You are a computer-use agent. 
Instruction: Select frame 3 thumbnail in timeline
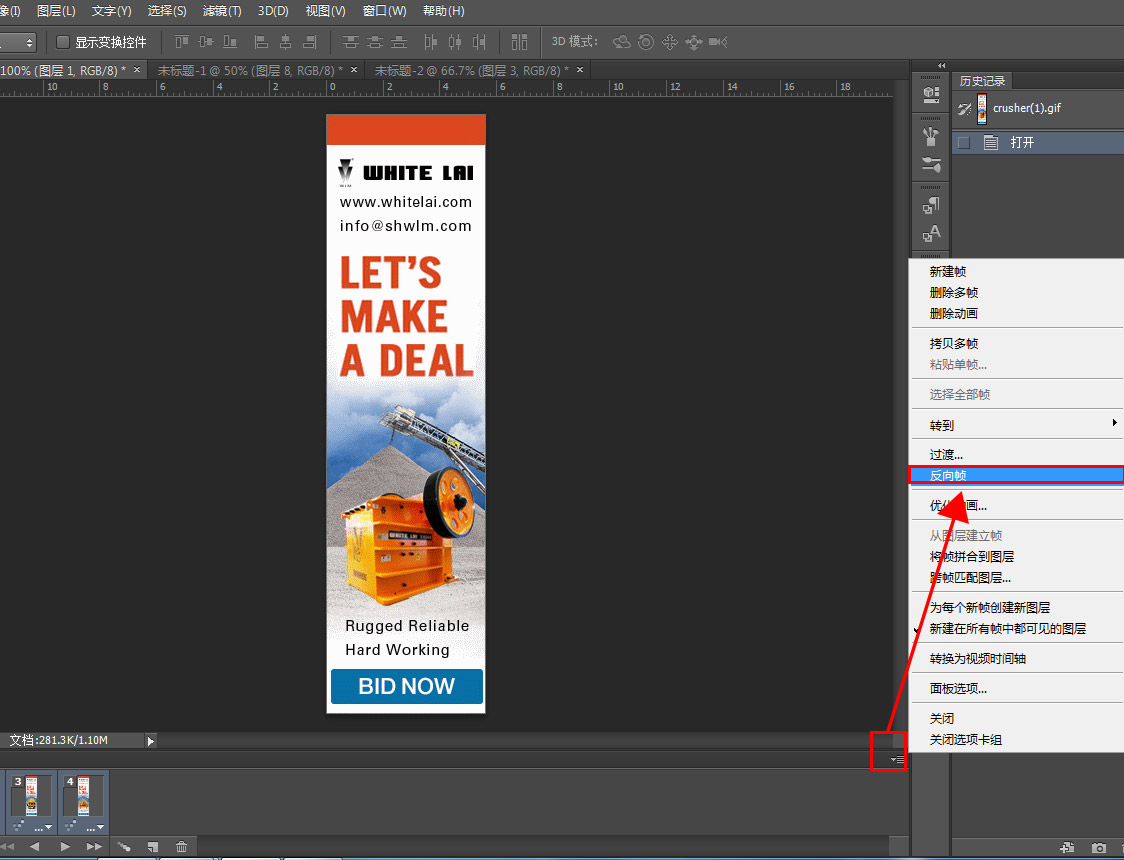(31, 798)
